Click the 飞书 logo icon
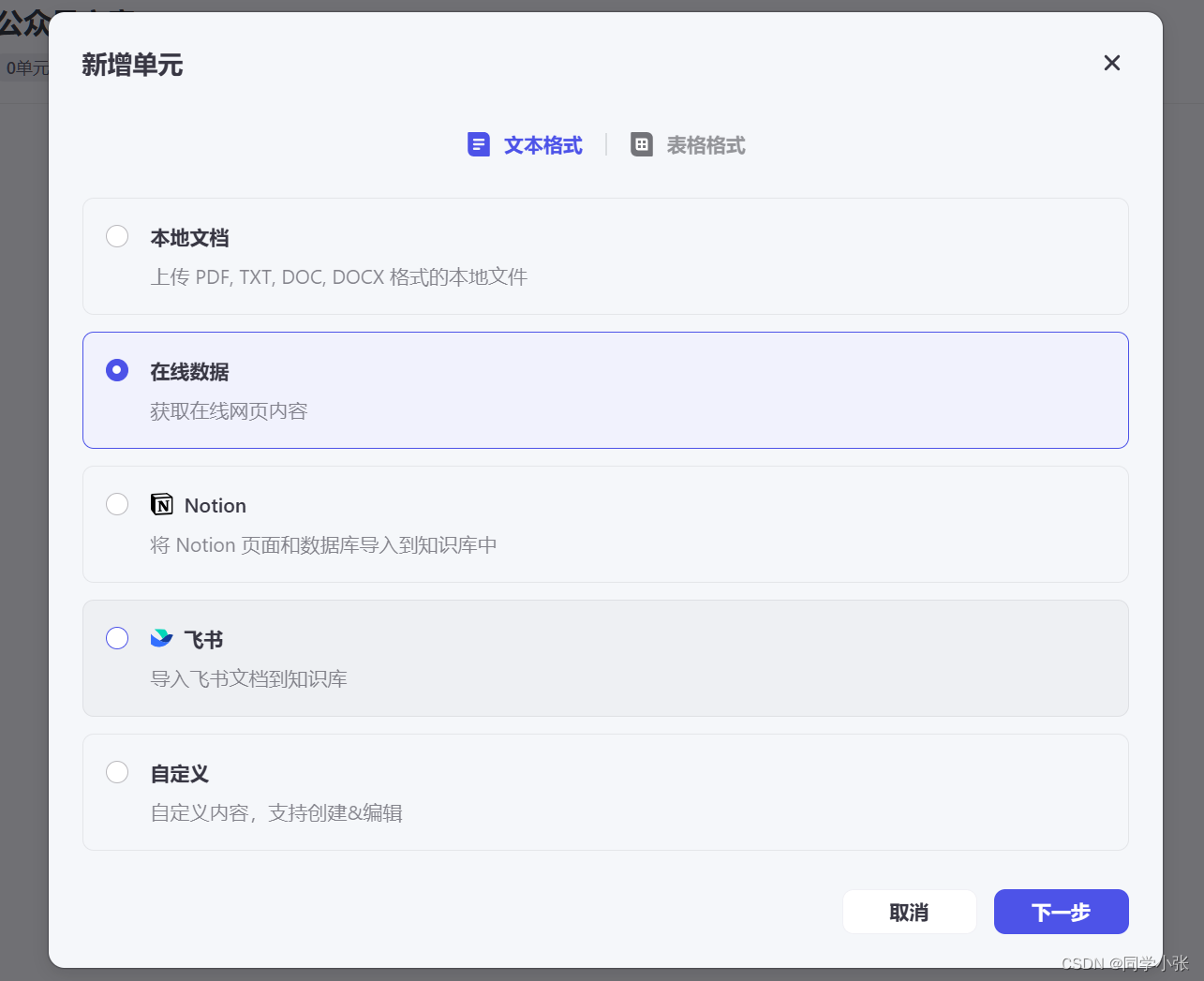 tap(162, 639)
